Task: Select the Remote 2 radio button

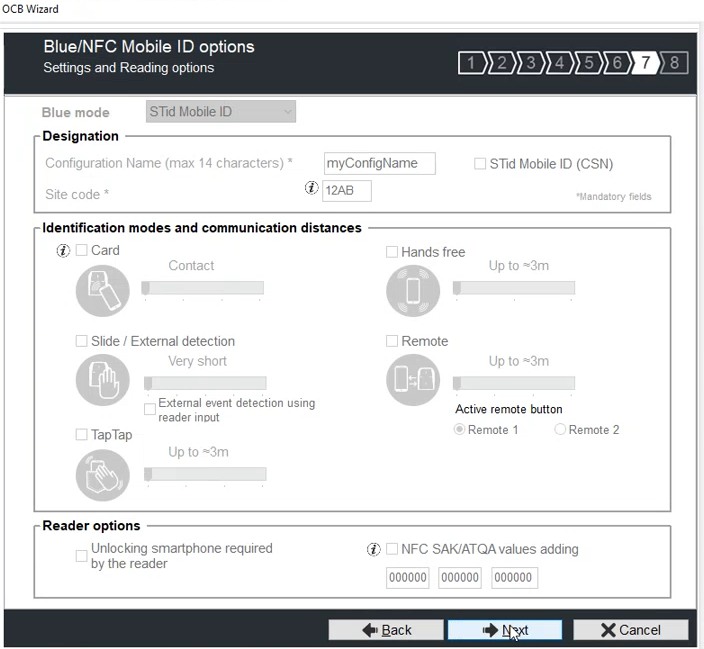Action: [x=560, y=429]
